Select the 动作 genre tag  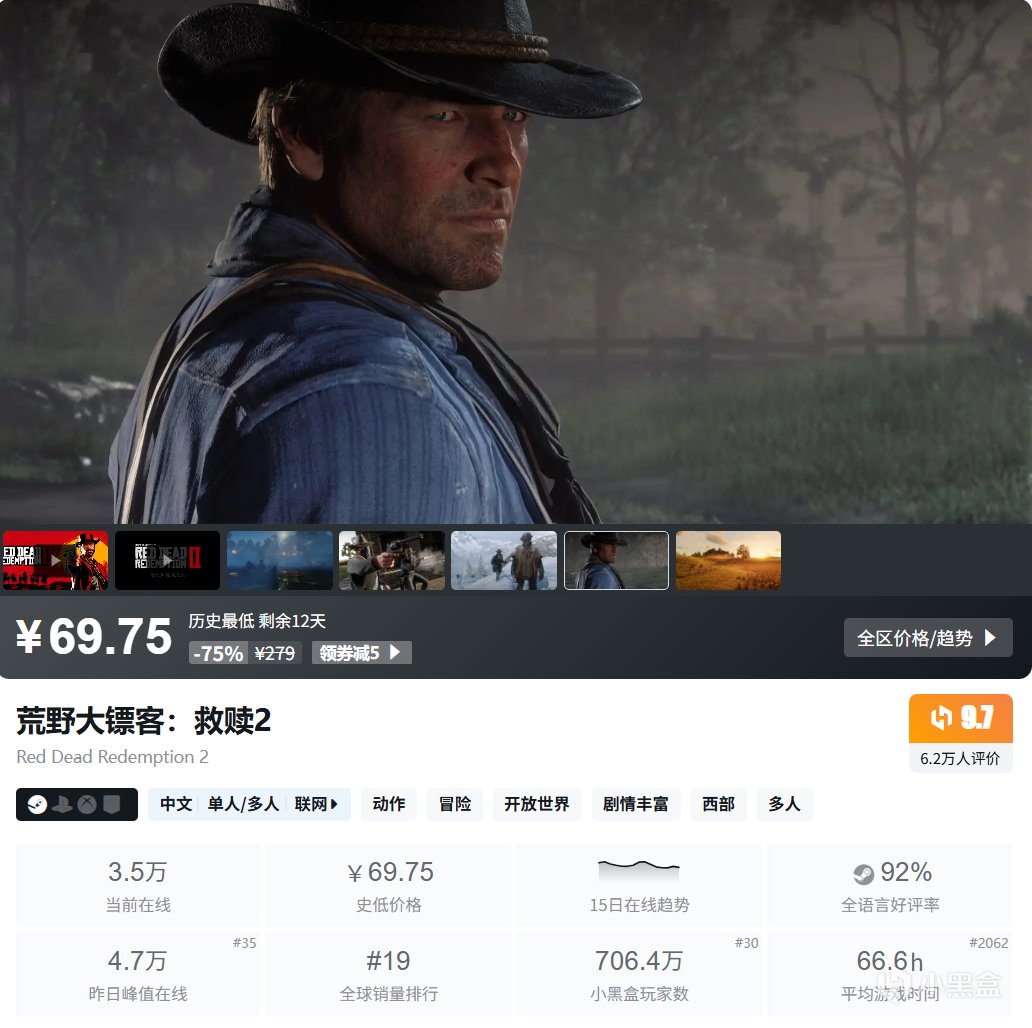pos(388,804)
